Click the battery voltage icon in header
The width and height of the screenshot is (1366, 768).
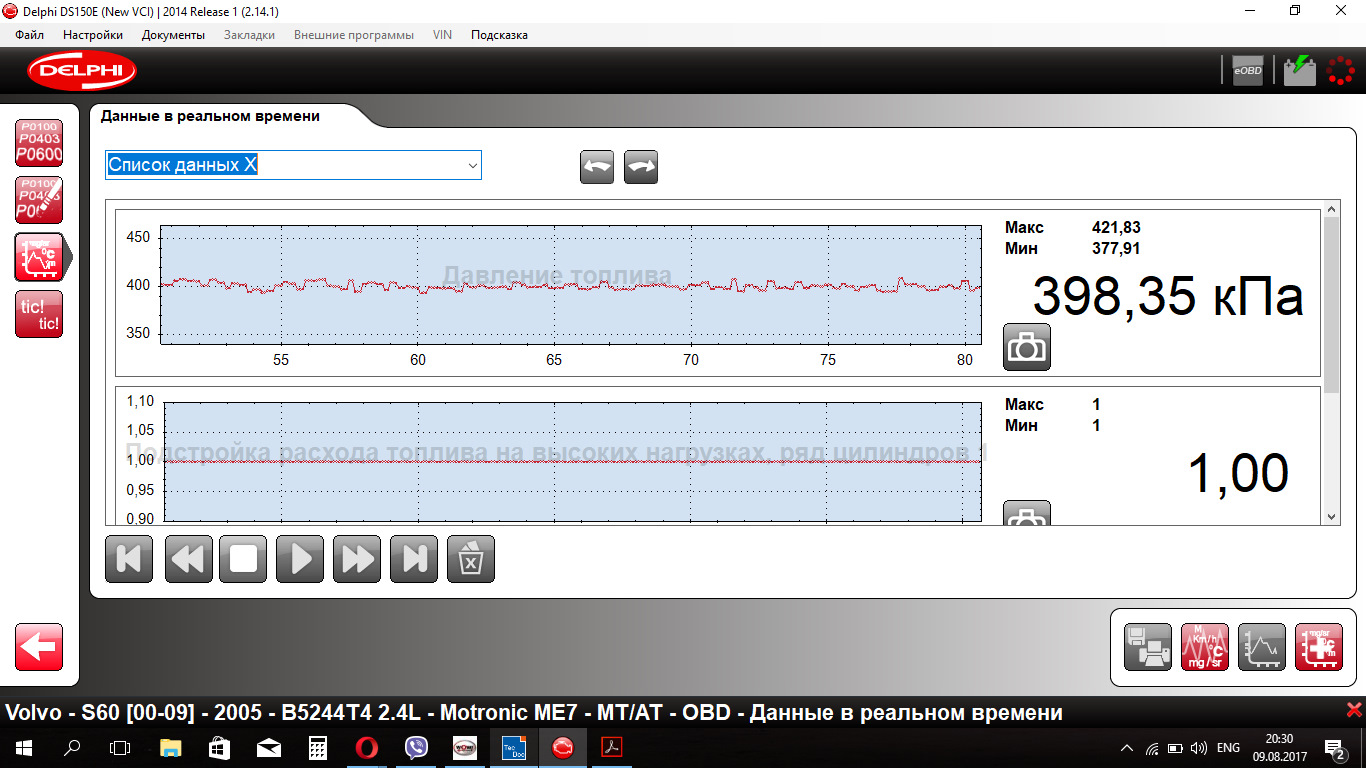tap(1300, 71)
